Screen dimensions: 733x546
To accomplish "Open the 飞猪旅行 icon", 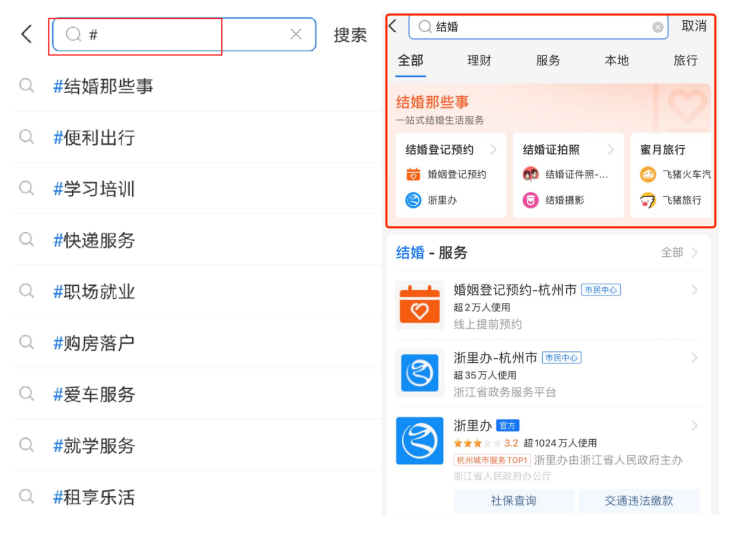I will (x=648, y=200).
